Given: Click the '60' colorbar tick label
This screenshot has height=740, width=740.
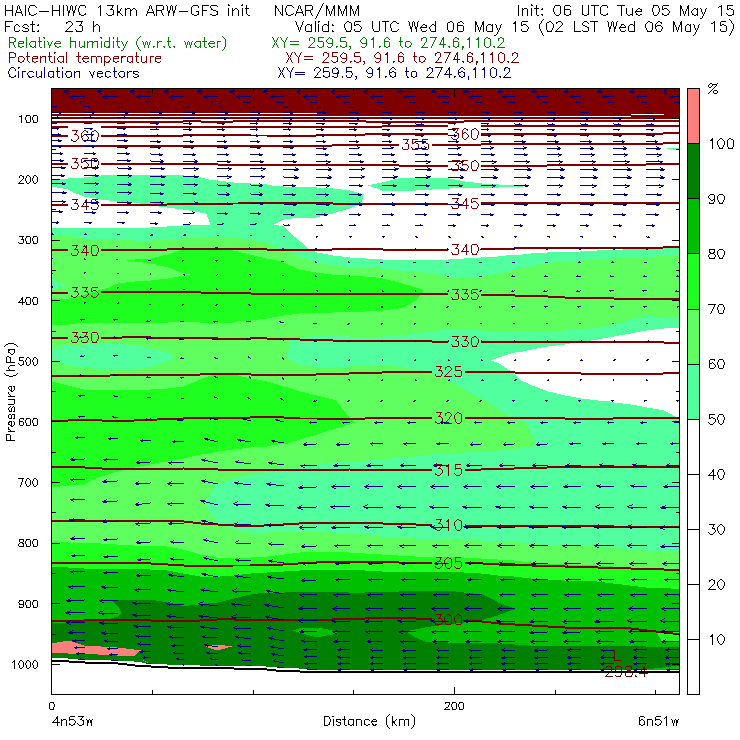Looking at the screenshot, I should point(716,364).
